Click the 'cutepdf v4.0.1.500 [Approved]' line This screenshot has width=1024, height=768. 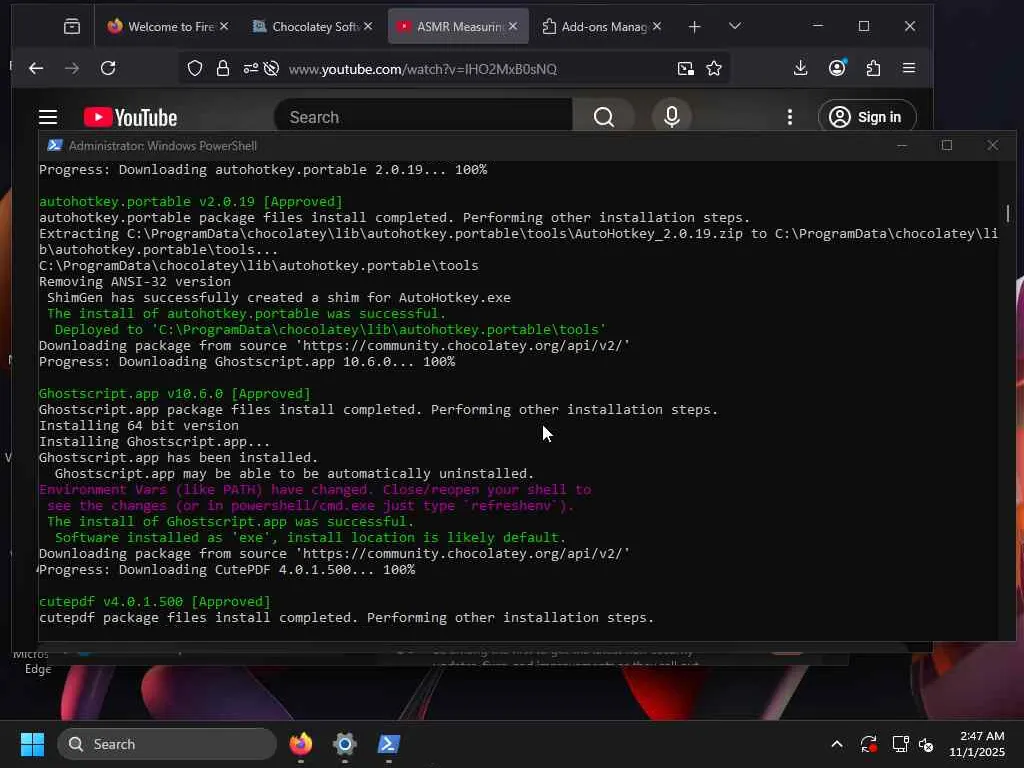click(x=155, y=601)
